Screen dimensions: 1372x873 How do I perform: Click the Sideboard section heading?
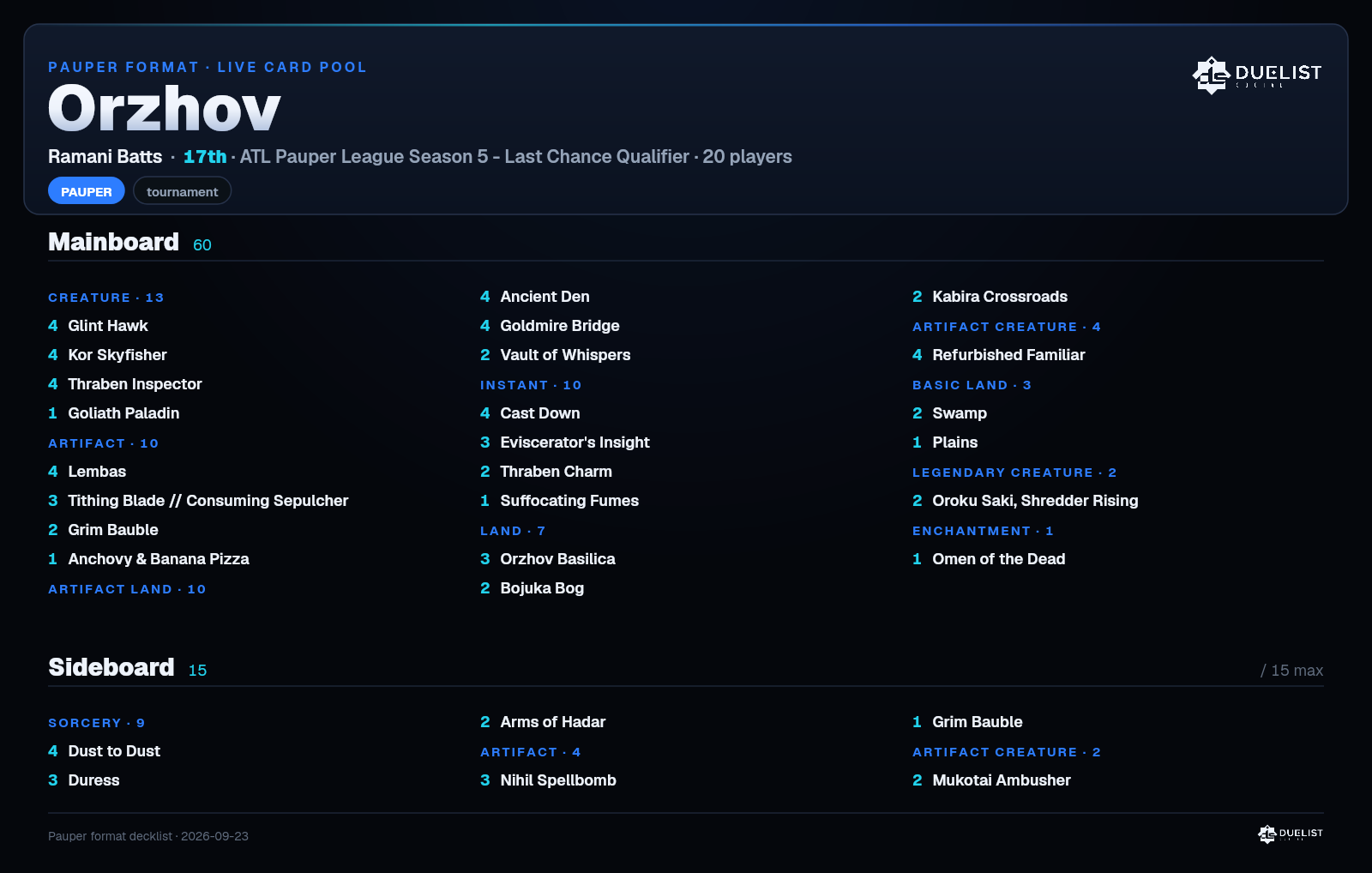(111, 667)
